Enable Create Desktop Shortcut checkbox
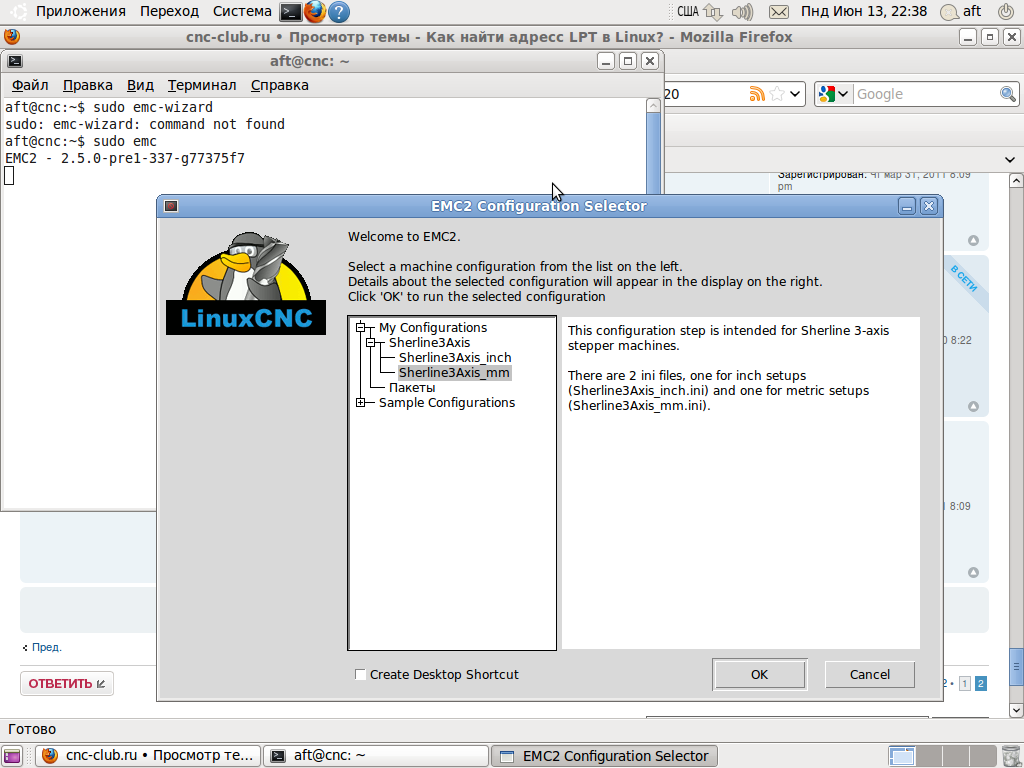Image resolution: width=1024 pixels, height=768 pixels. (x=360, y=674)
